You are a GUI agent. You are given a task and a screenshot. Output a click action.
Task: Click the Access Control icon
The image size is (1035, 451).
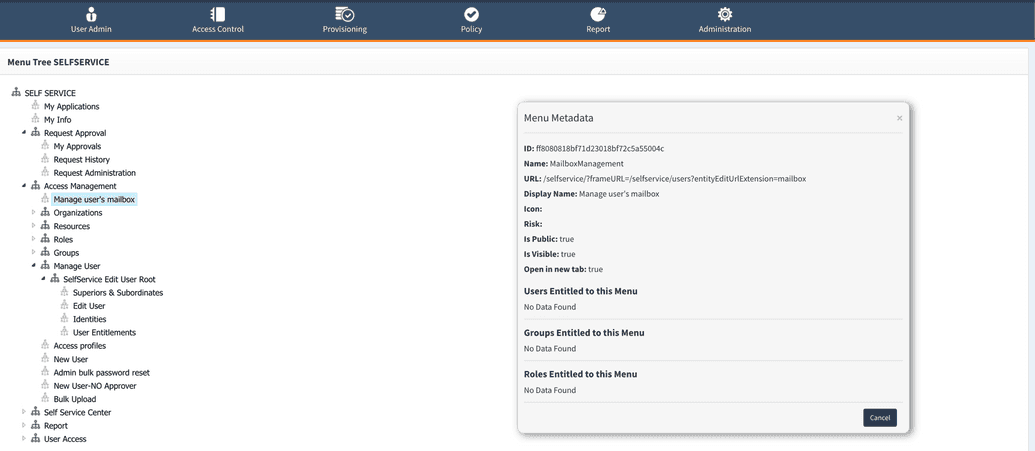[x=218, y=14]
